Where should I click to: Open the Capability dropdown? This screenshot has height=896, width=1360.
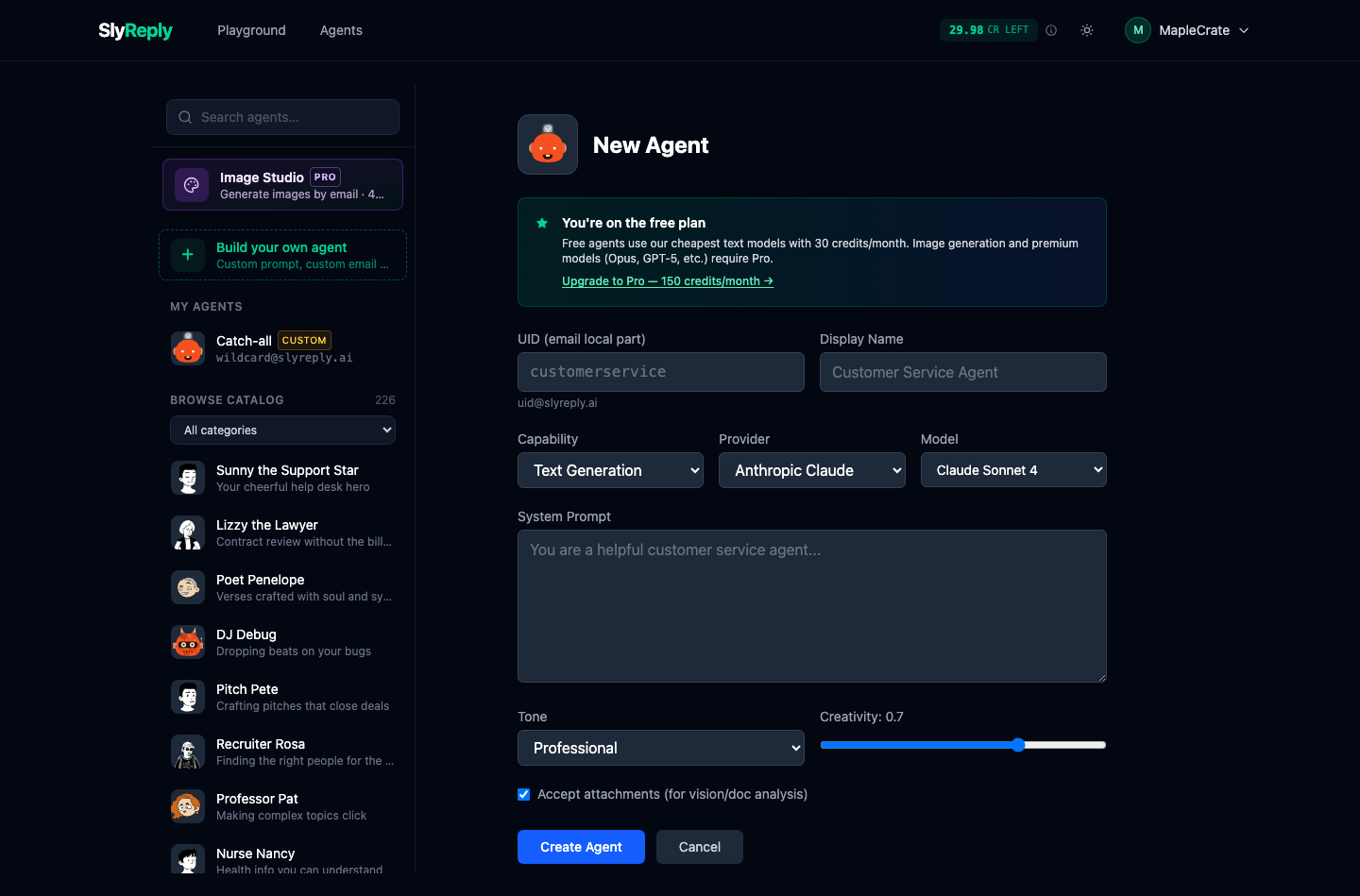610,470
